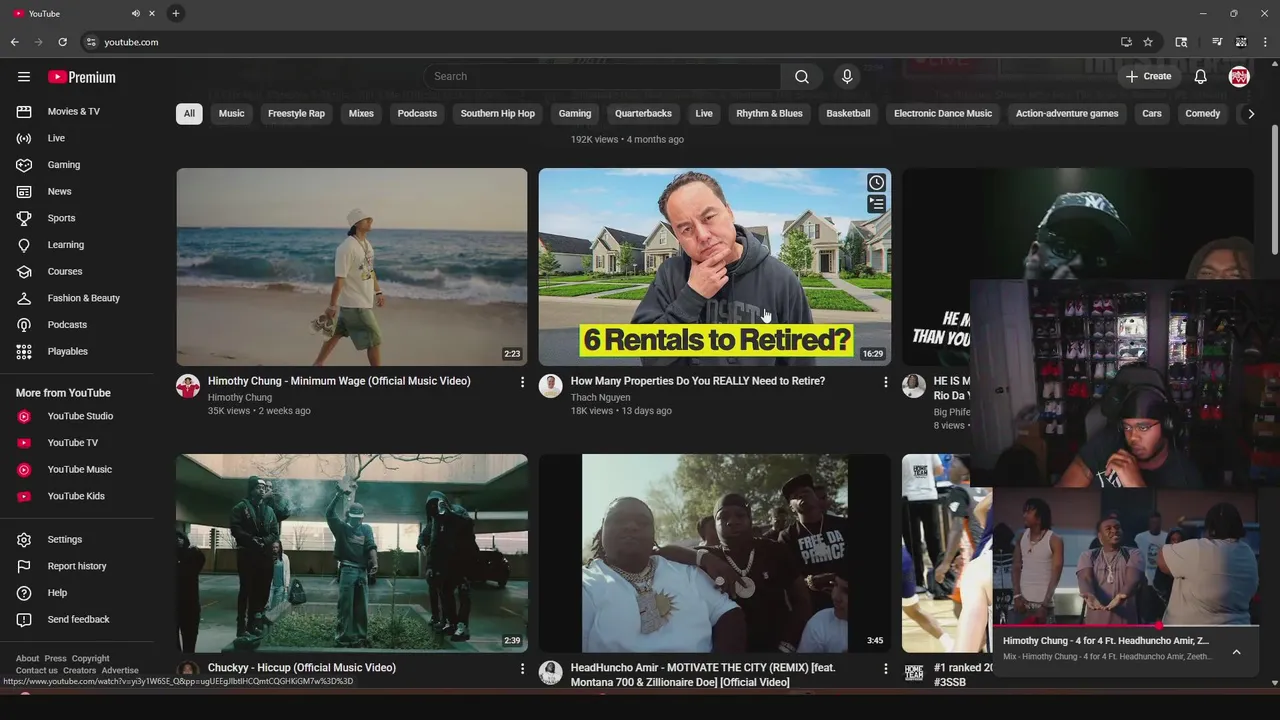
Task: Open the browser three-dot menu
Action: coord(1266,42)
